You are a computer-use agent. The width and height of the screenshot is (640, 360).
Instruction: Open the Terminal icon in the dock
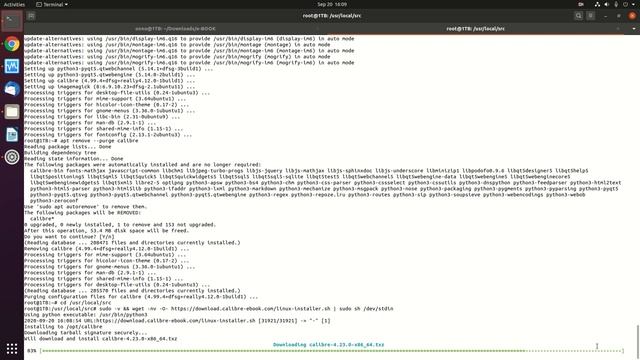(12, 20)
